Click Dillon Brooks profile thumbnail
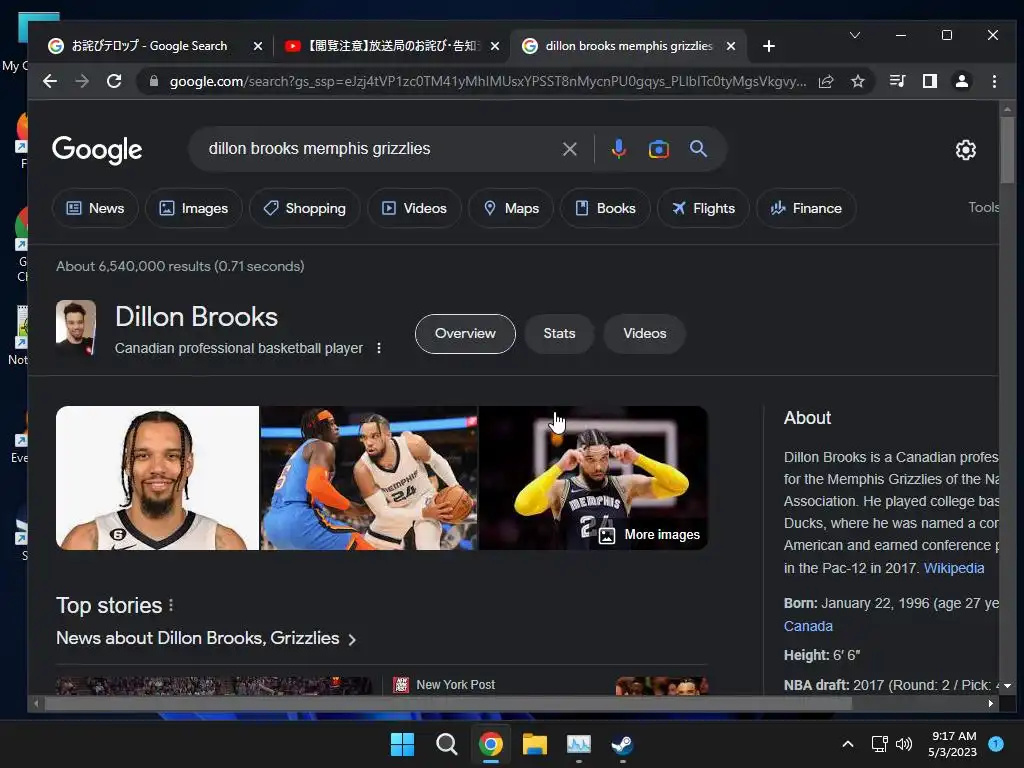 (x=76, y=328)
